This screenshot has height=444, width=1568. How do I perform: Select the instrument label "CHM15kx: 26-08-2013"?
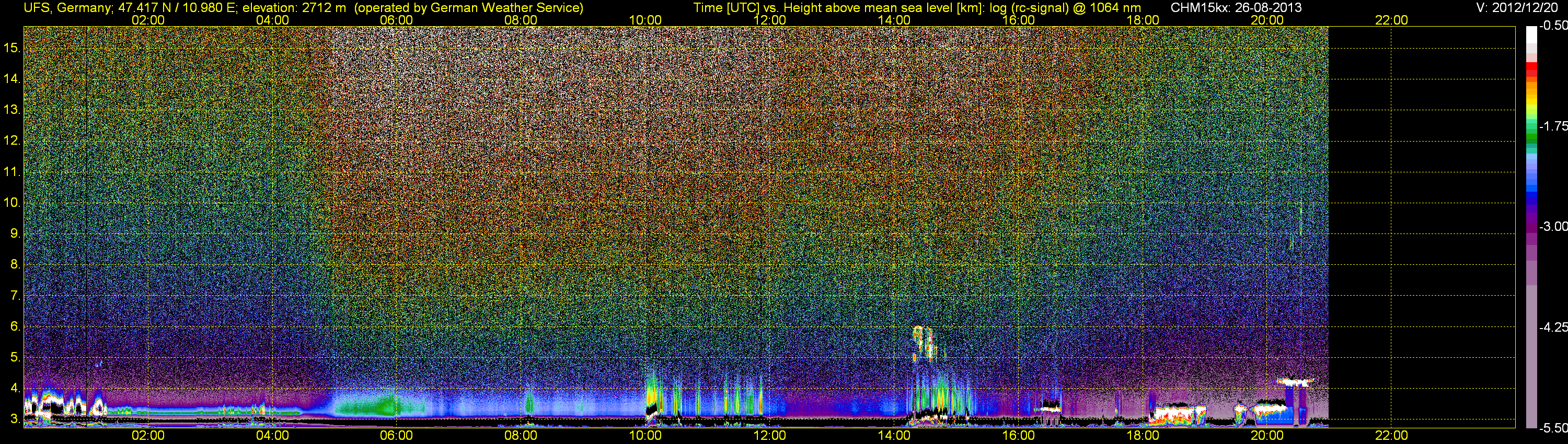pyautogui.click(x=1236, y=8)
